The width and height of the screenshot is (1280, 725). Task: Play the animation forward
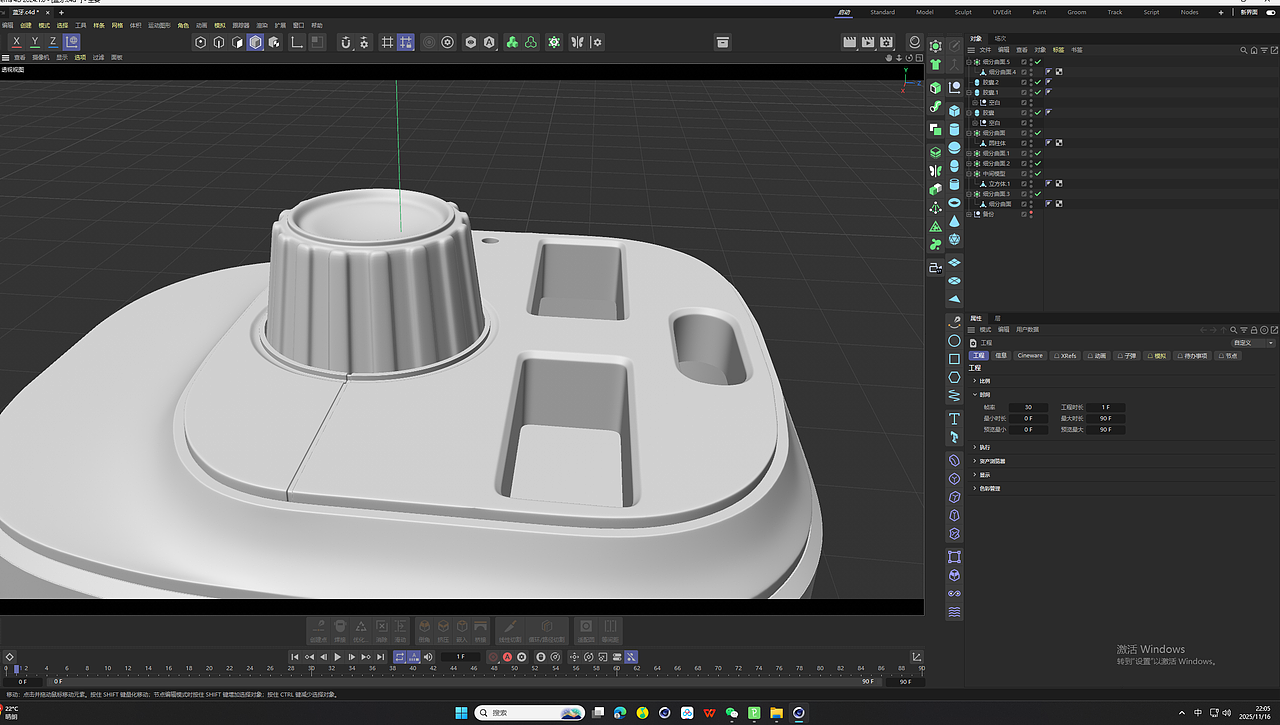point(338,657)
